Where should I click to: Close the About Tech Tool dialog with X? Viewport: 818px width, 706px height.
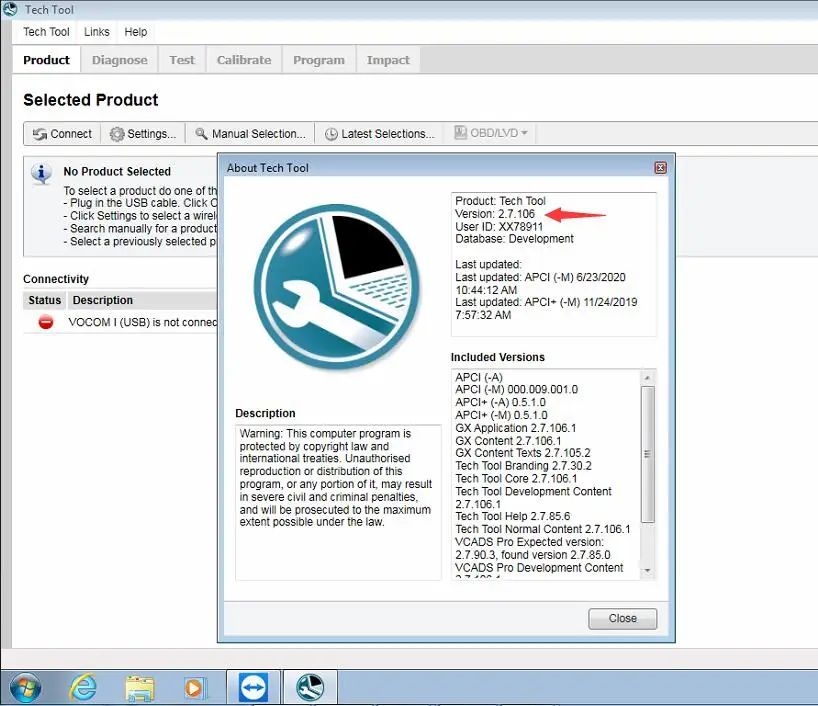point(660,167)
